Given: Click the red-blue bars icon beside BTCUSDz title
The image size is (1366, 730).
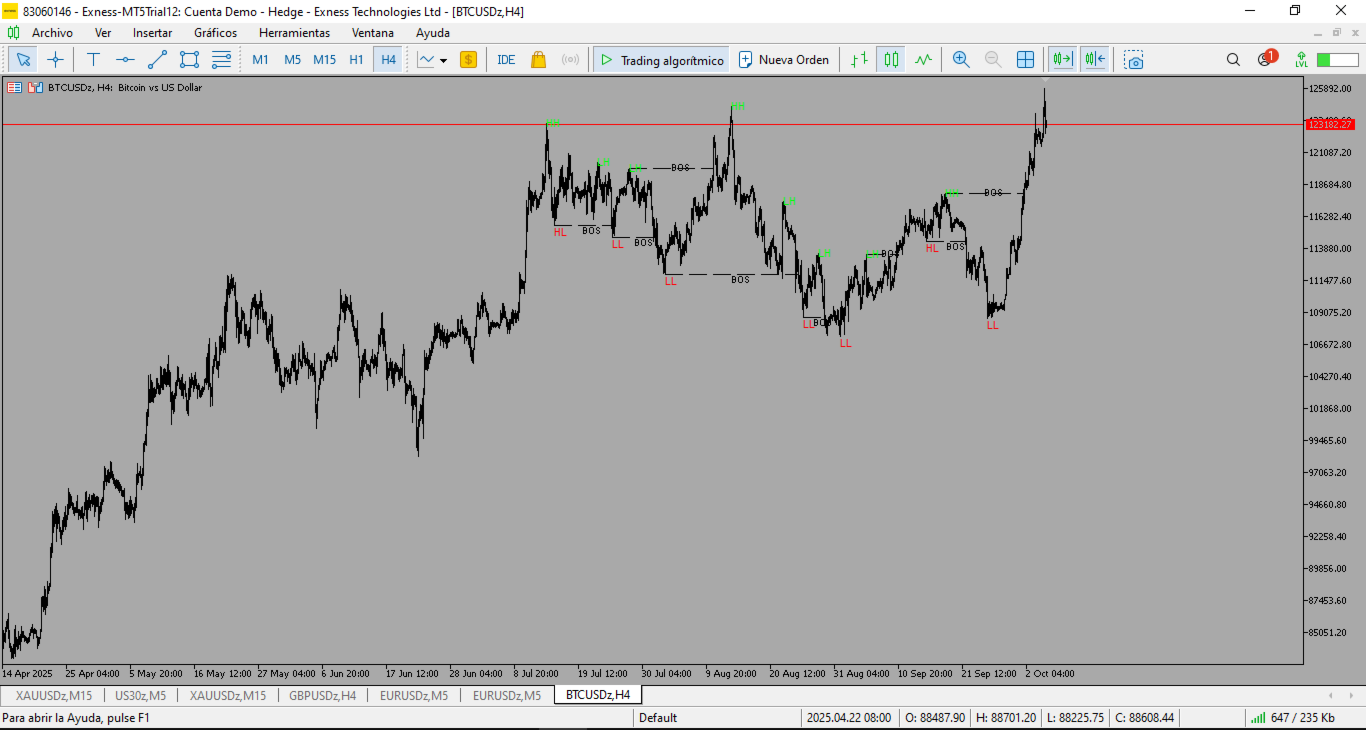Looking at the screenshot, I should [x=35, y=87].
